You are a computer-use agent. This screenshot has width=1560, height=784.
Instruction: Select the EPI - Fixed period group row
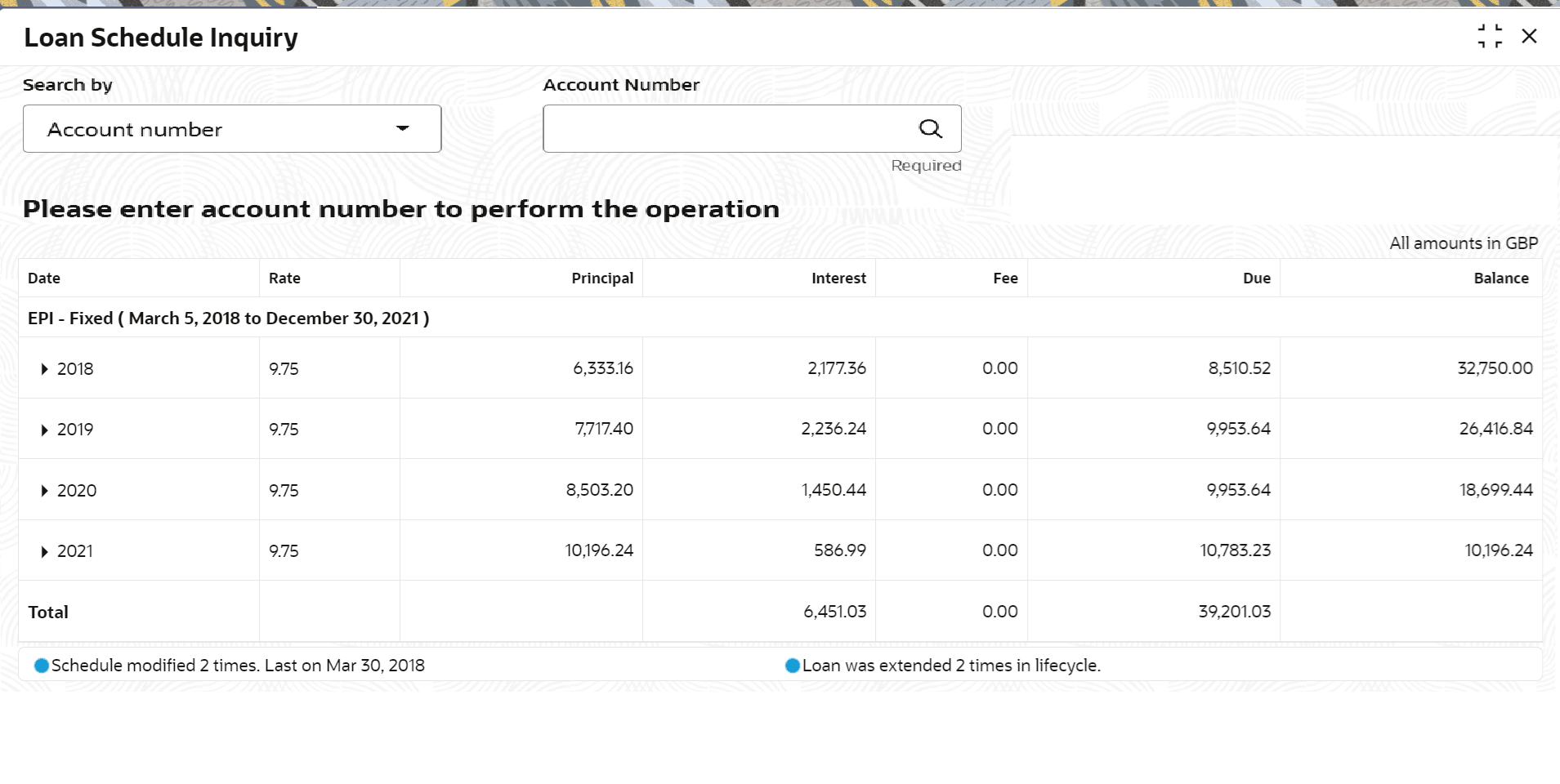229,318
